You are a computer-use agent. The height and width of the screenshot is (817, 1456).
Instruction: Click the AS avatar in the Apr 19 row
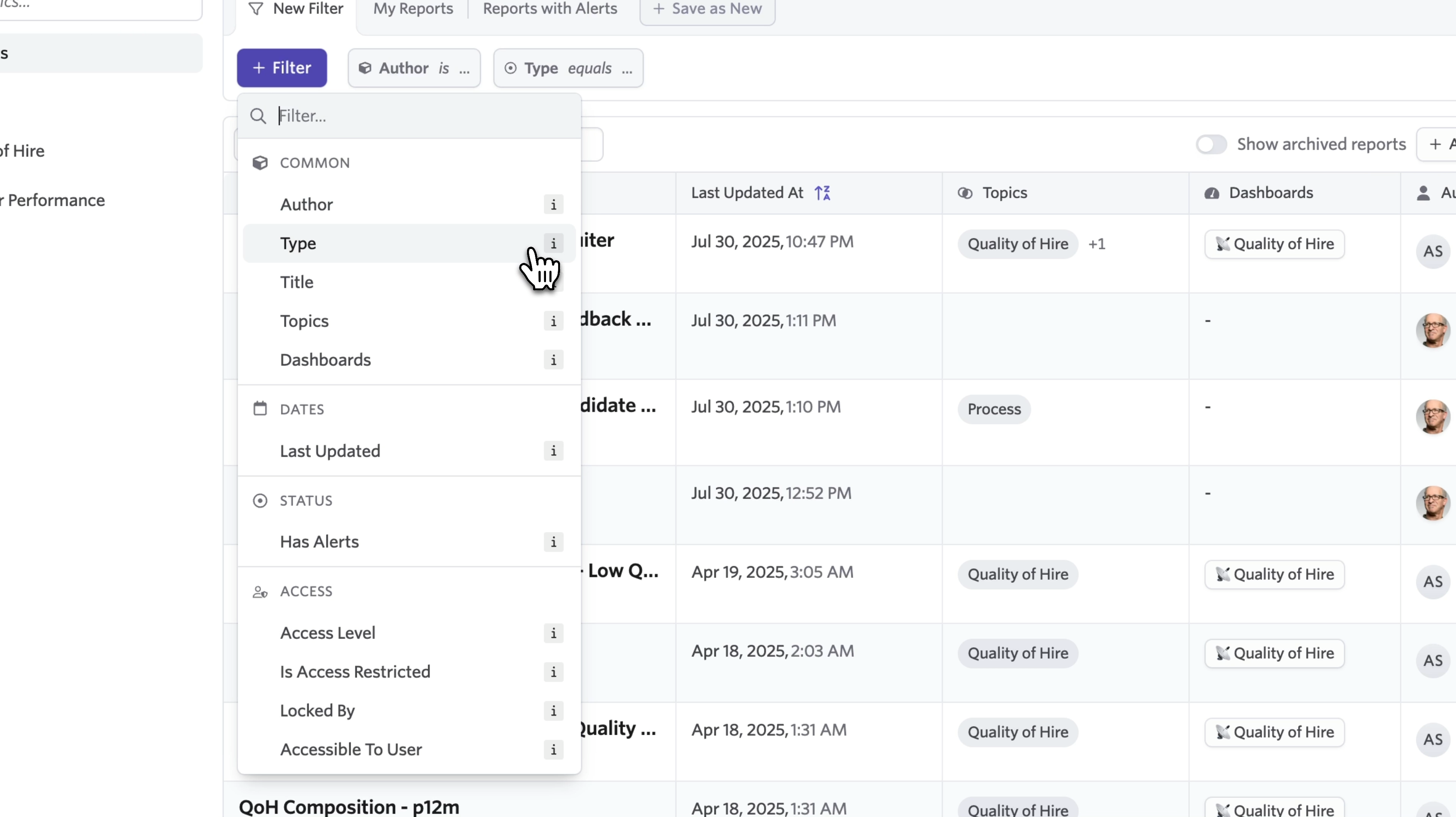click(1433, 582)
